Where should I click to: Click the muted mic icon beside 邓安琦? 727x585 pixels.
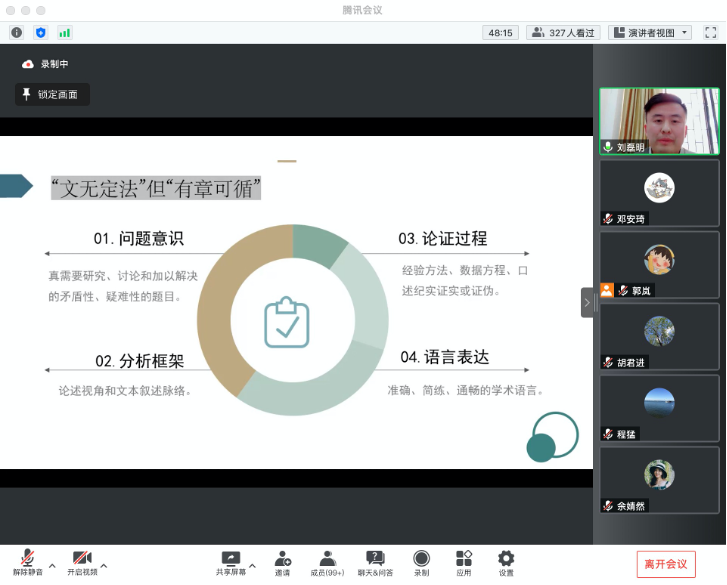[608, 218]
